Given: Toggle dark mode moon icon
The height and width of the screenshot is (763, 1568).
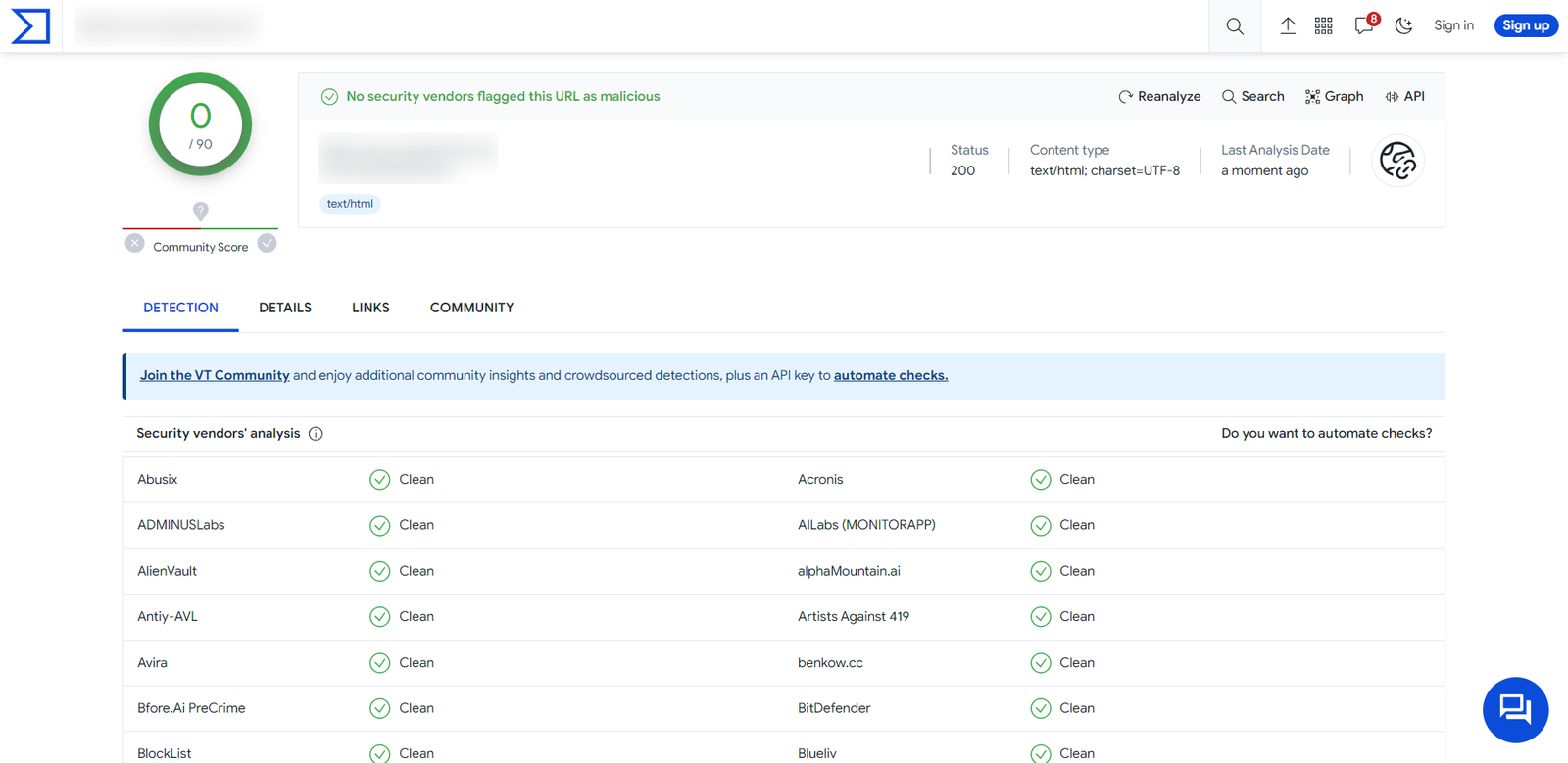Looking at the screenshot, I should (1403, 25).
